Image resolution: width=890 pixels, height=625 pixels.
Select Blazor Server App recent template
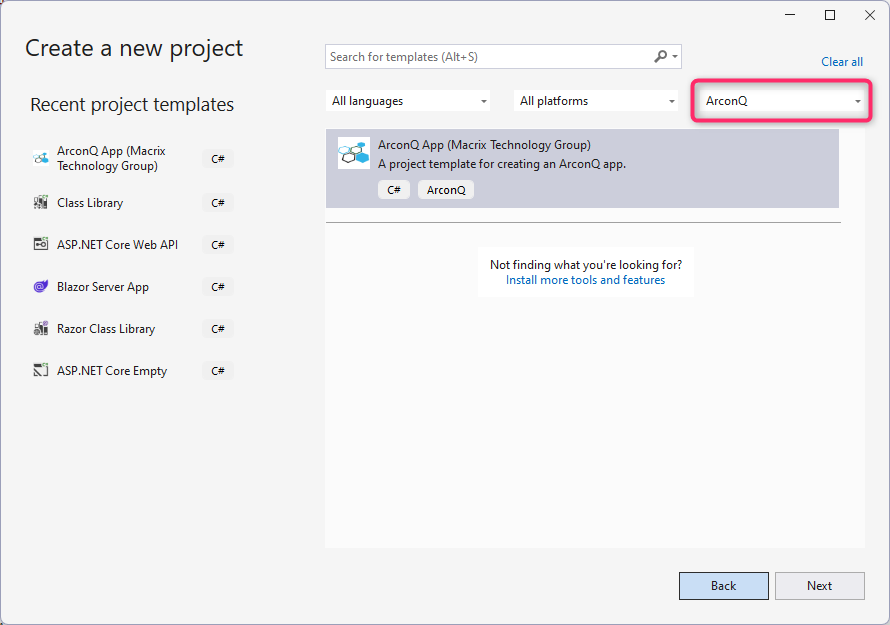coord(133,287)
